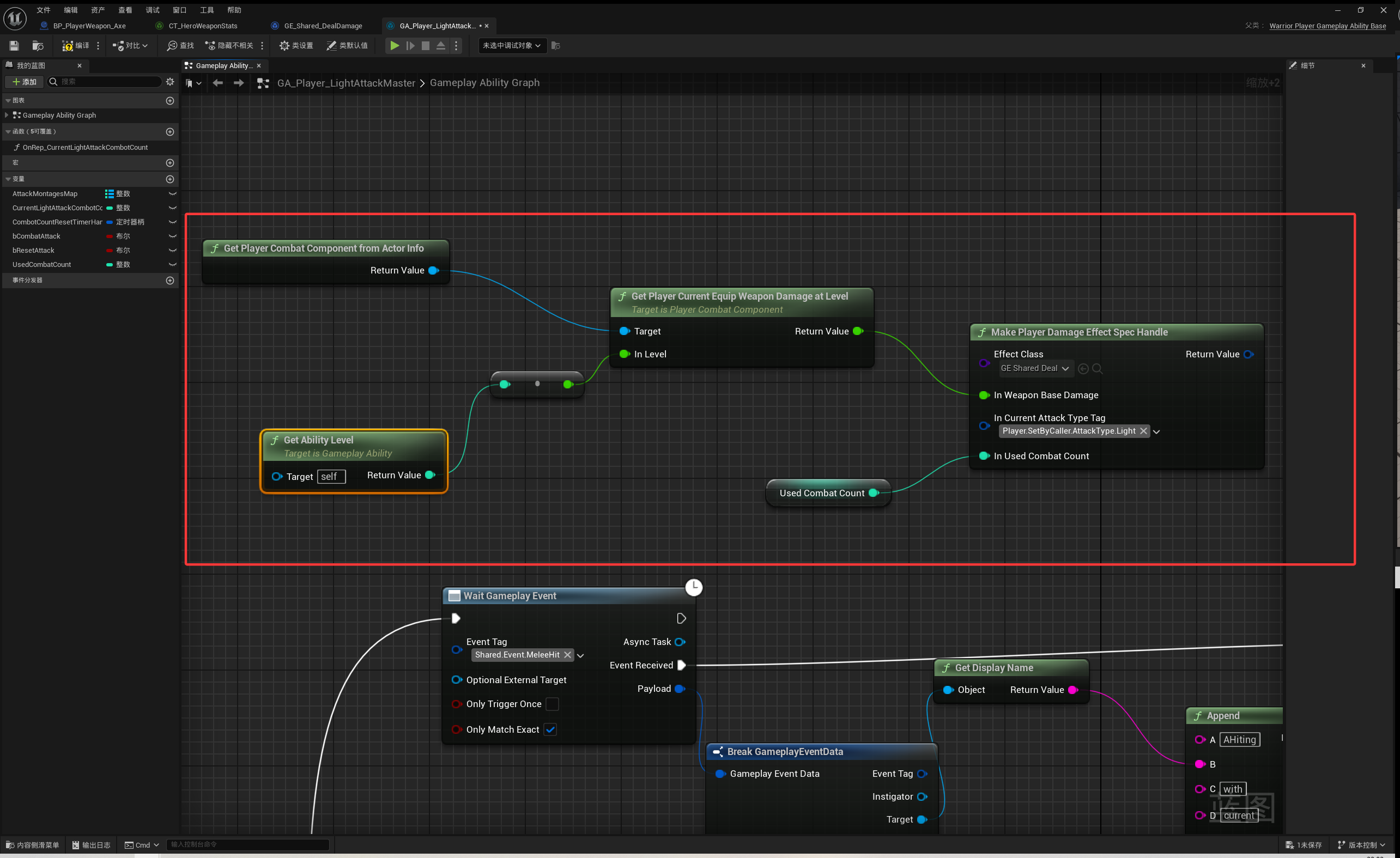The width and height of the screenshot is (1400, 858).
Task: Navigate back with graph arrow
Action: [217, 83]
